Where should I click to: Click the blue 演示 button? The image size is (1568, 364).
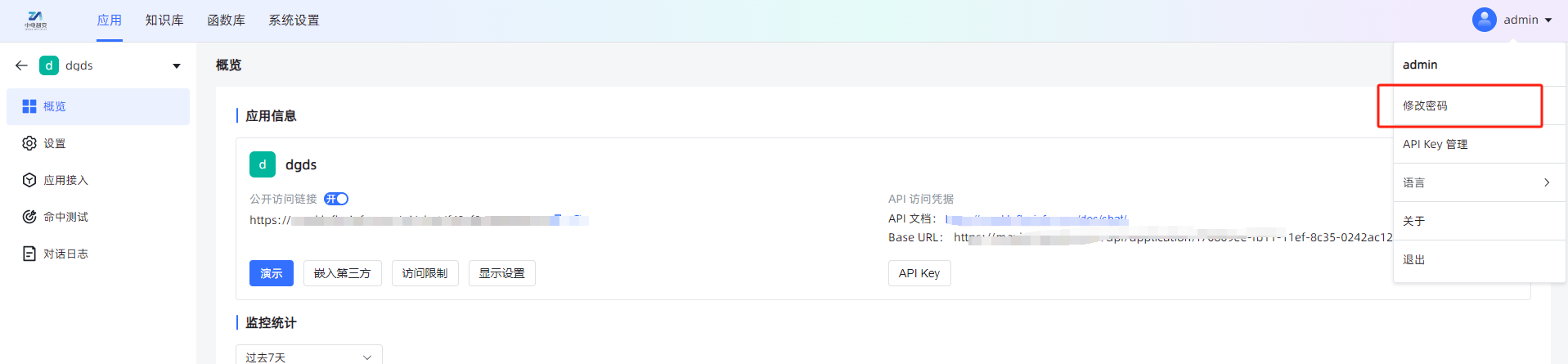point(272,273)
